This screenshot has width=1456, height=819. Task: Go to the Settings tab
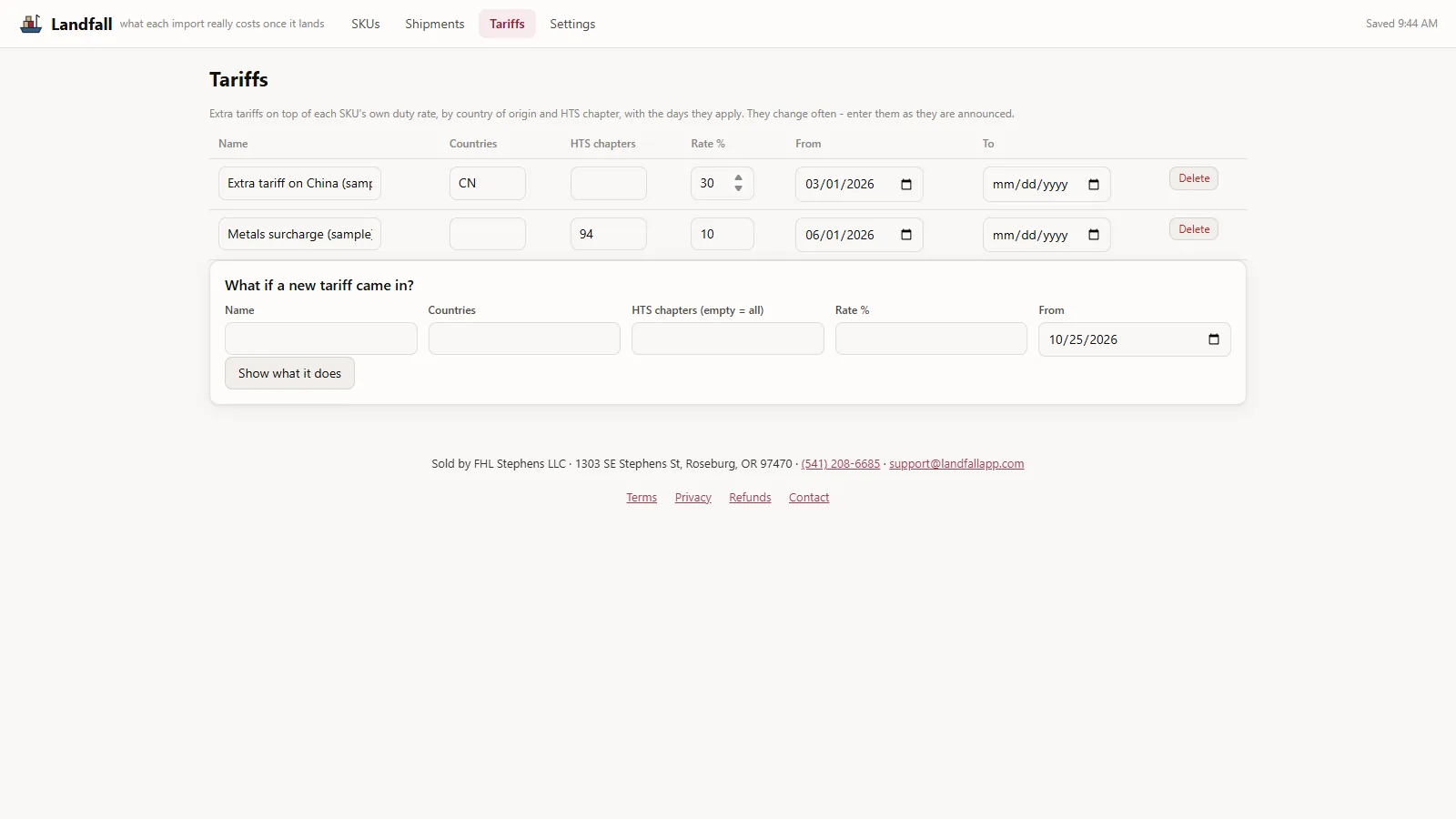(572, 24)
